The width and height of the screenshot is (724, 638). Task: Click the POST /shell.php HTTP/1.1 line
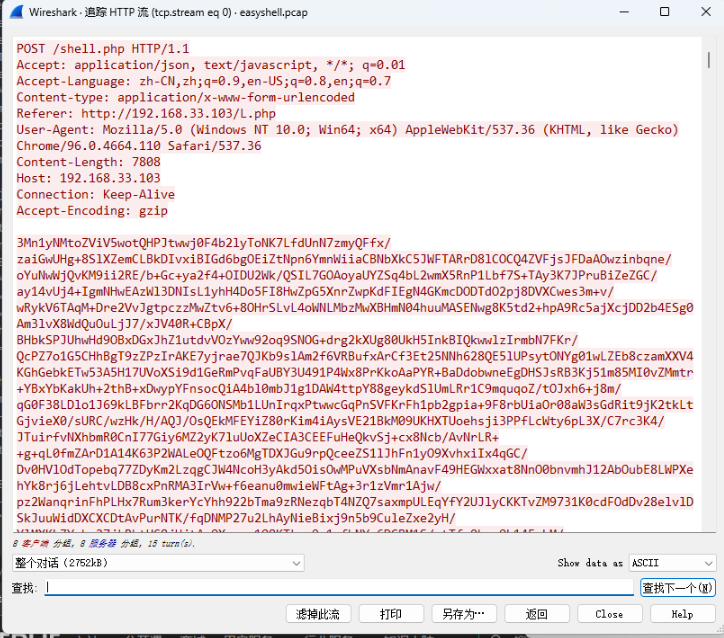click(x=103, y=48)
